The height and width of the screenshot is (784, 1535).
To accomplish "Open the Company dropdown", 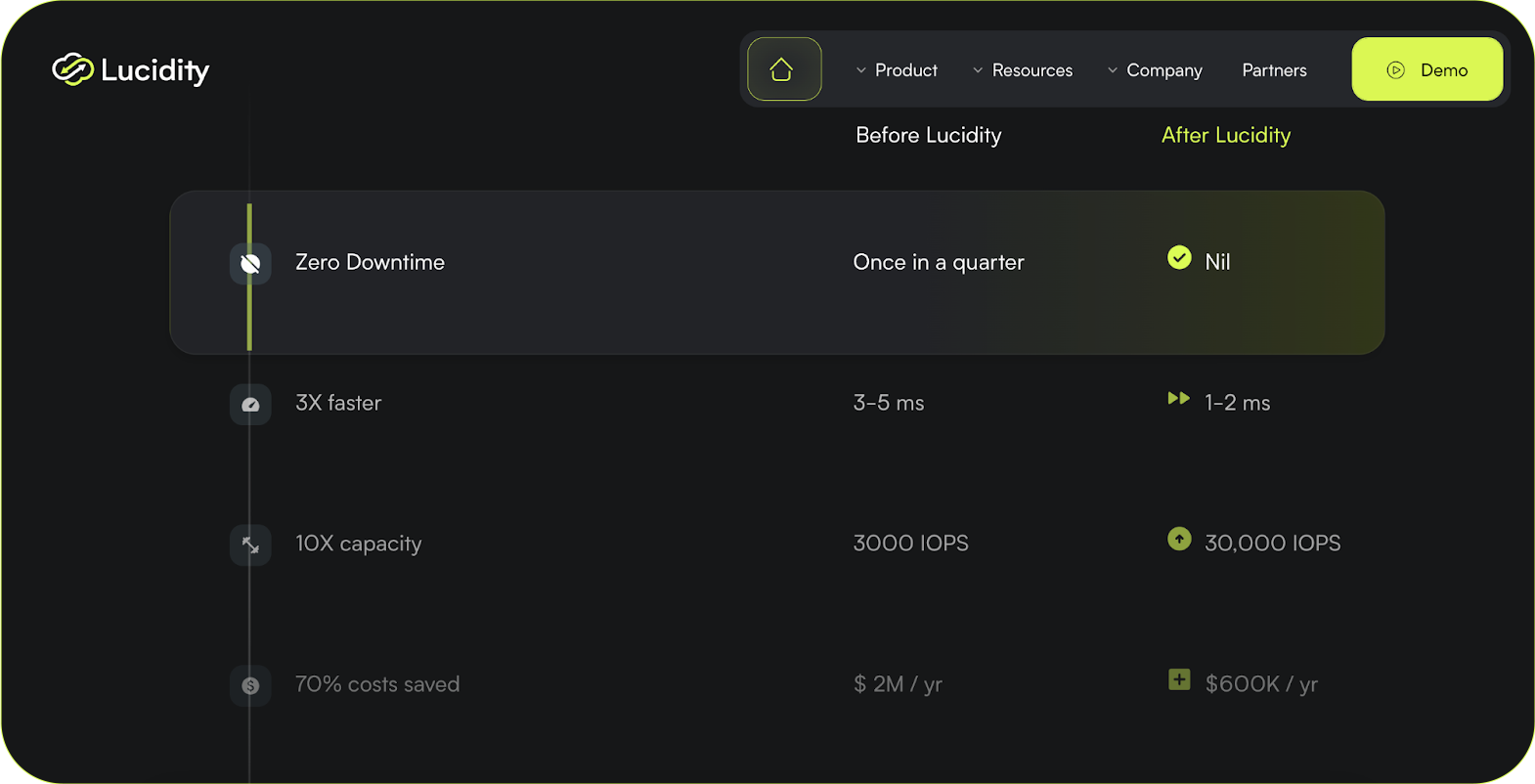I will click(x=1163, y=69).
